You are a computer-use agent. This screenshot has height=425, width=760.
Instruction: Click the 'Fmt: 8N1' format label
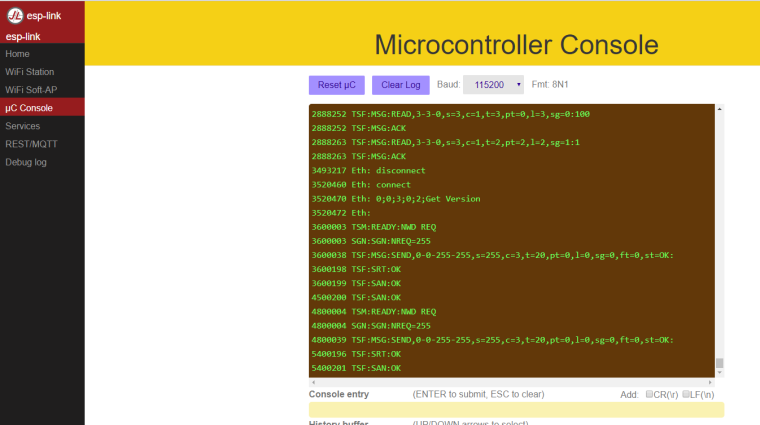[550, 84]
